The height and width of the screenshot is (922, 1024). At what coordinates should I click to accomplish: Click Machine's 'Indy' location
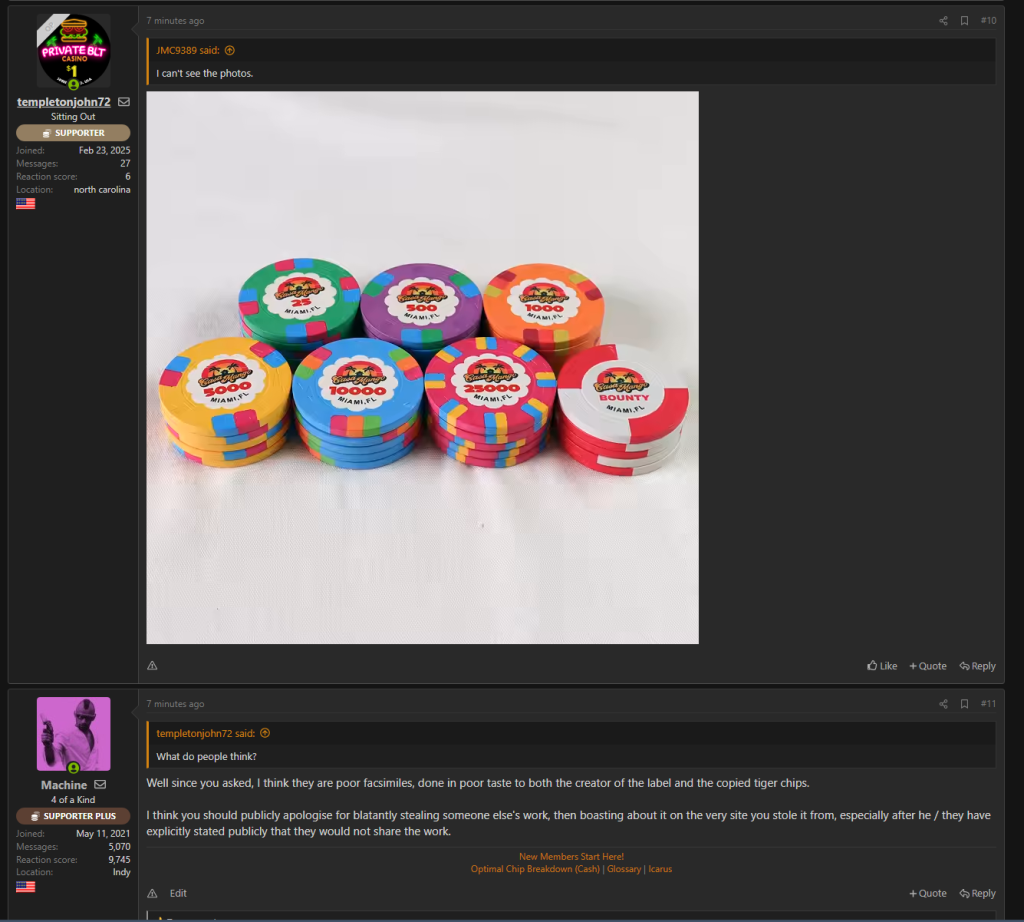pyautogui.click(x=121, y=872)
